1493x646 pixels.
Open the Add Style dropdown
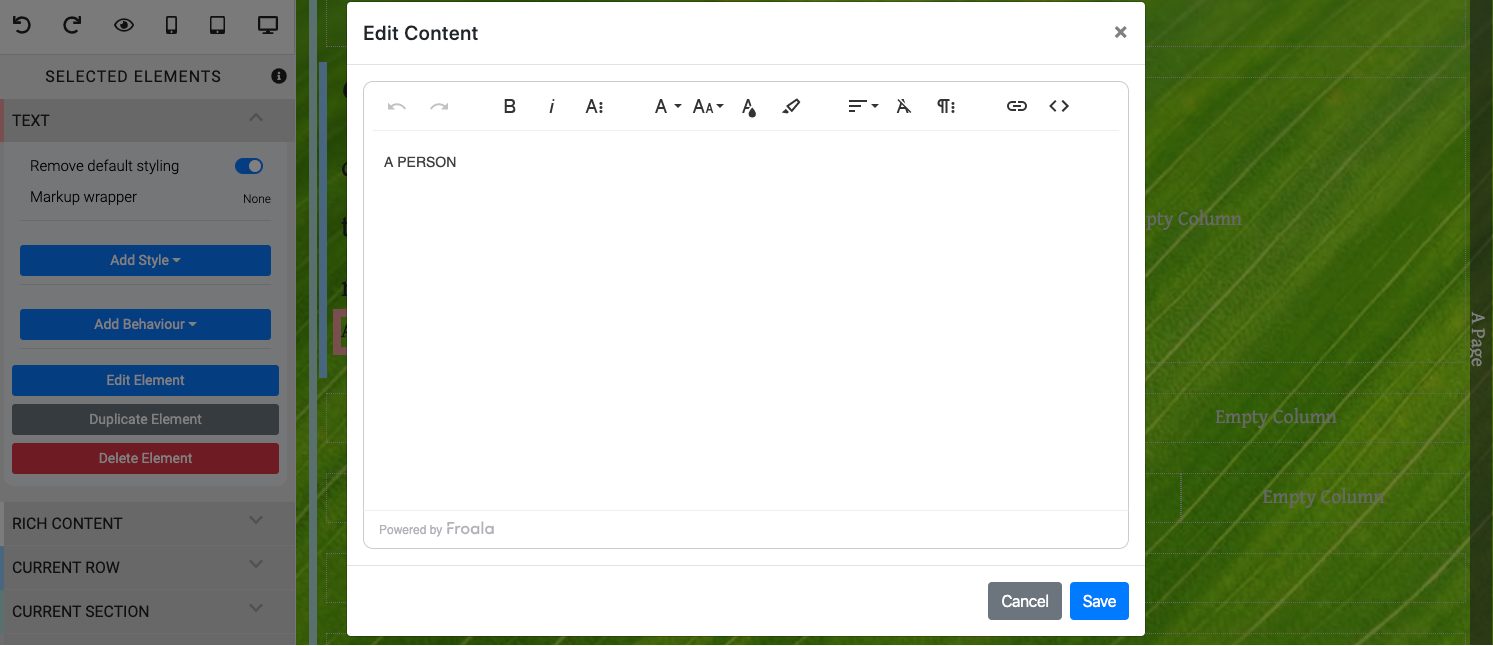tap(145, 260)
